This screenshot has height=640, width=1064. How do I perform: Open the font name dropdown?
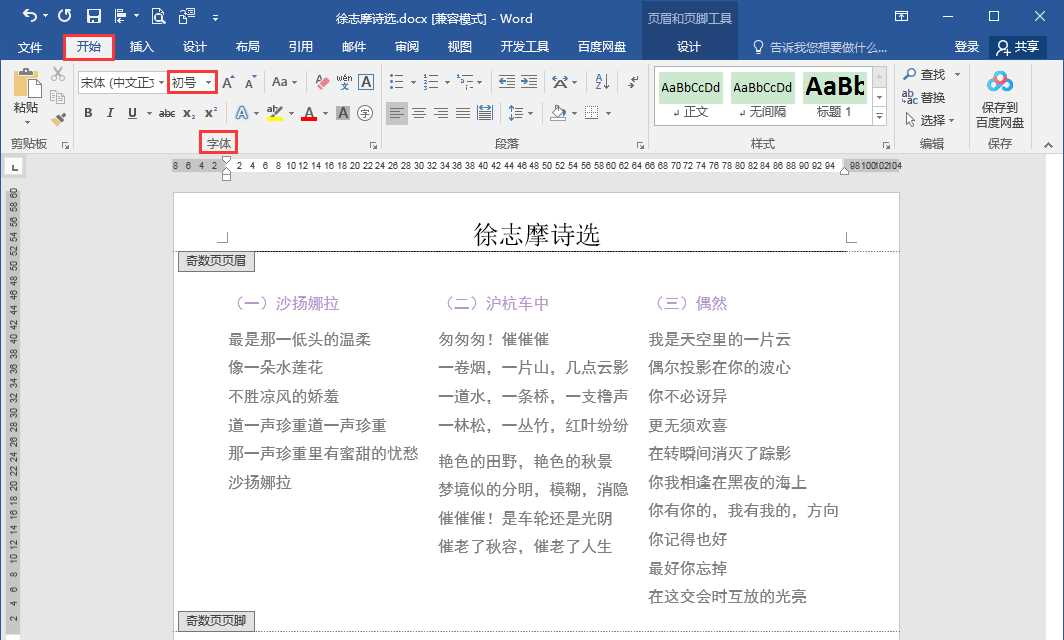162,82
